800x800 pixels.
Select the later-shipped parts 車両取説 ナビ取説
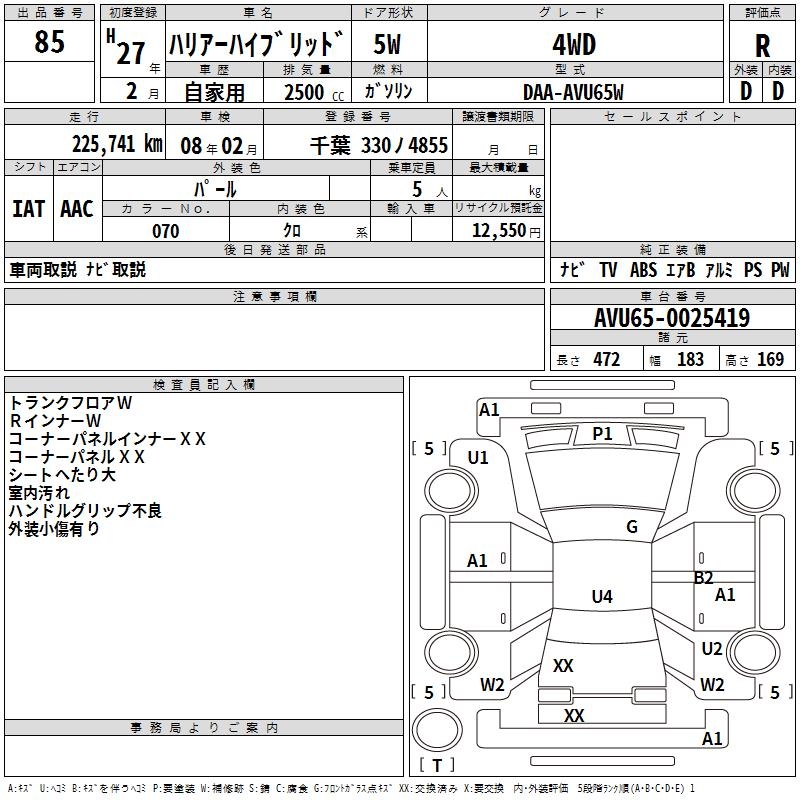tap(78, 269)
